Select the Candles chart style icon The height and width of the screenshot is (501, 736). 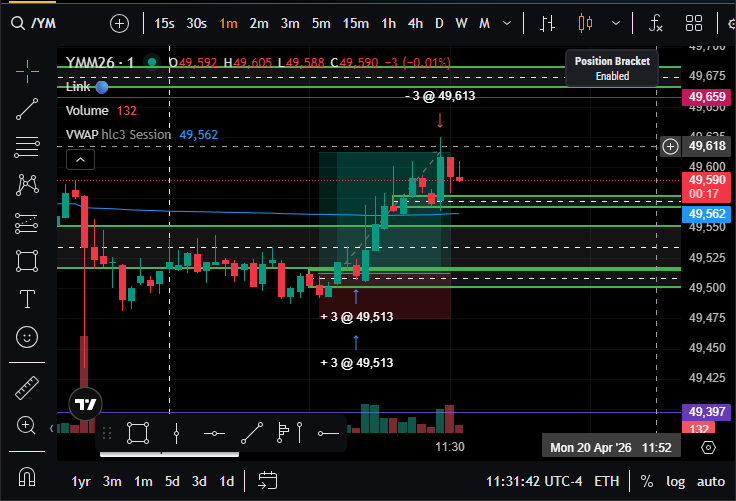(585, 23)
